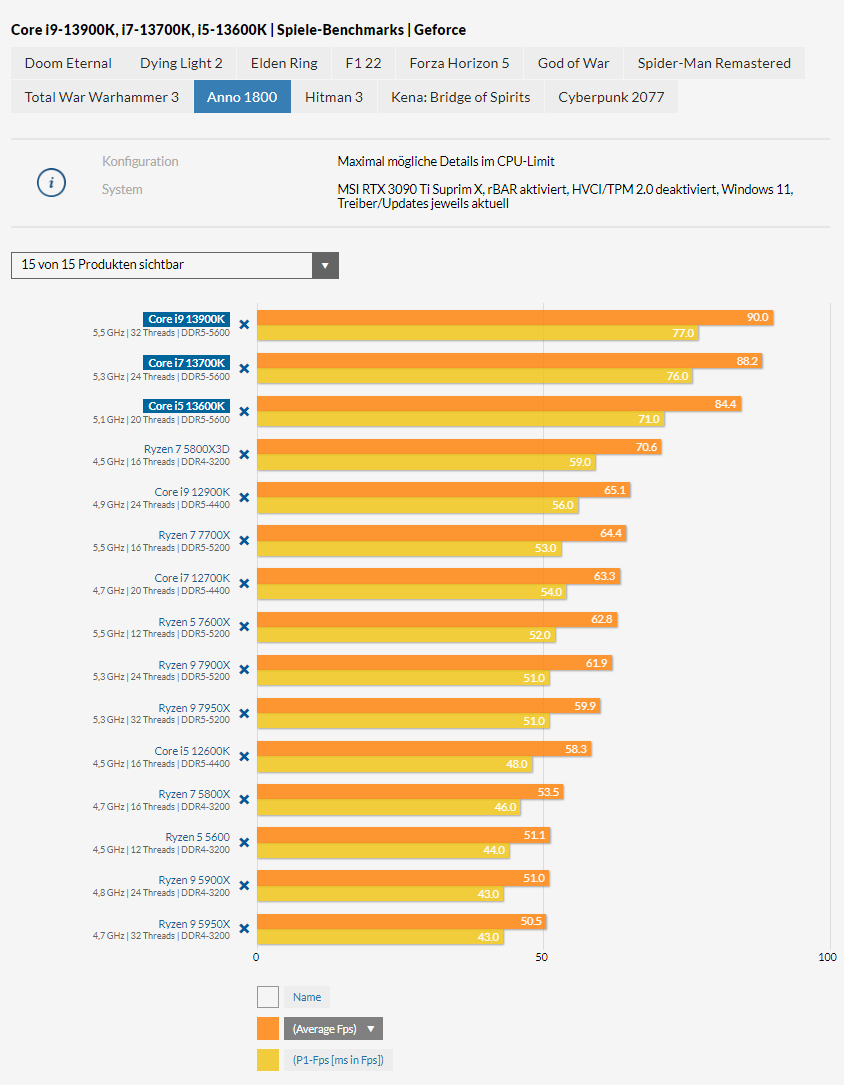Open the (Average Fps) metric dropdown

point(333,1028)
